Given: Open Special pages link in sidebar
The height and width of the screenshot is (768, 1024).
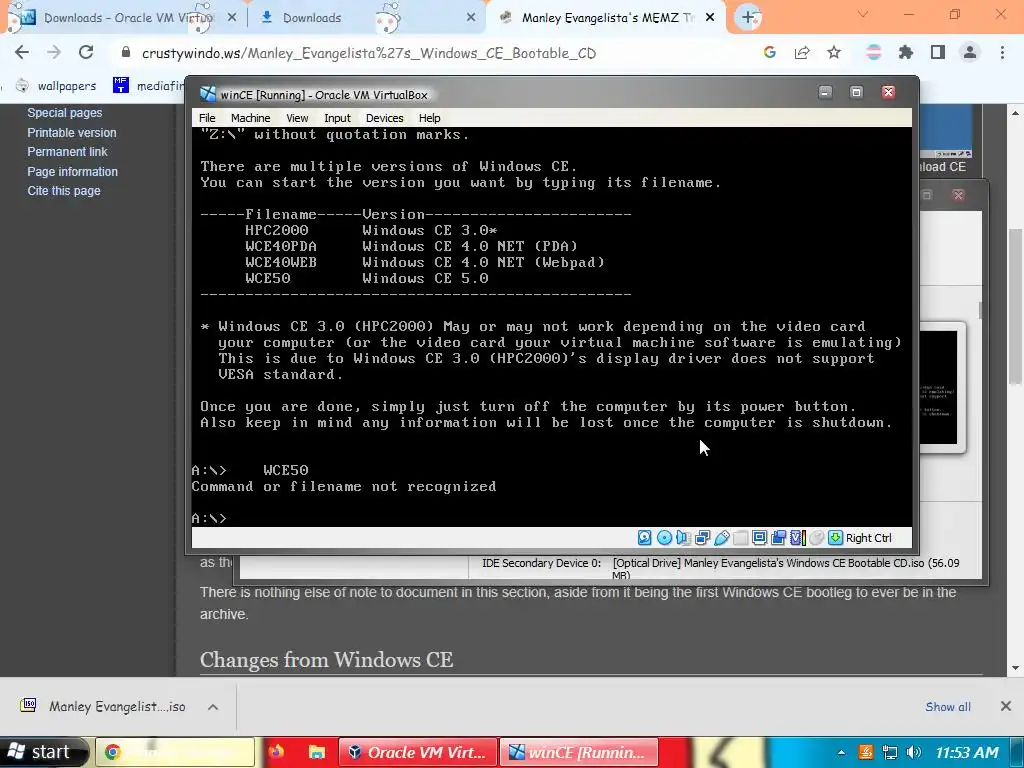Looking at the screenshot, I should 65,112.
